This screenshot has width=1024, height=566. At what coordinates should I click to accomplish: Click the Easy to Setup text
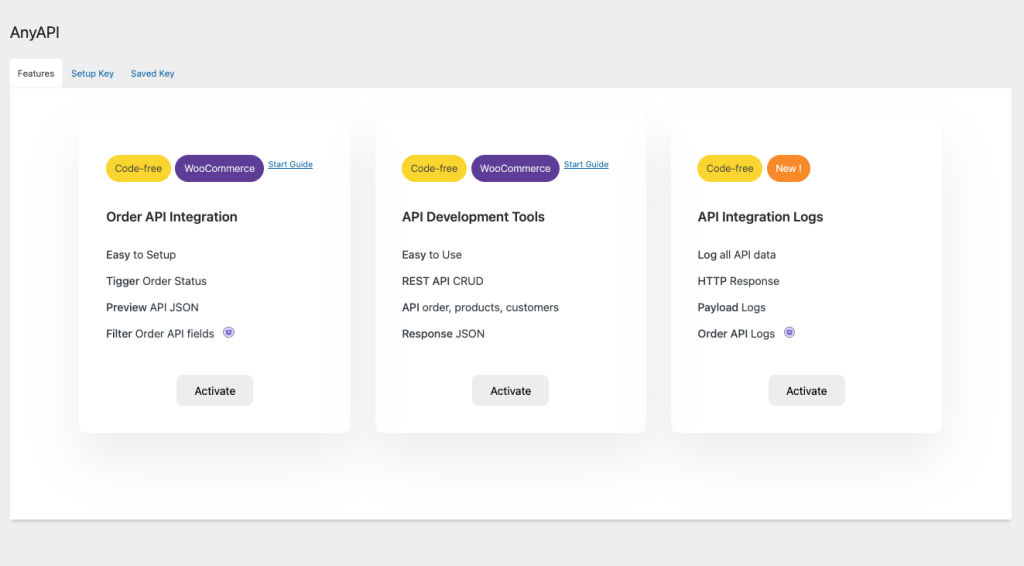141,255
